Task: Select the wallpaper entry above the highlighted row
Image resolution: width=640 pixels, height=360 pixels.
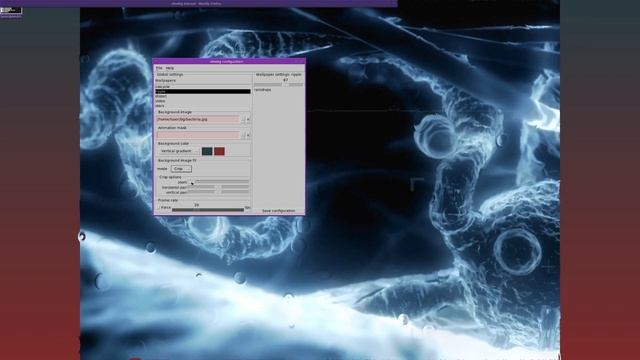Action: pyautogui.click(x=203, y=87)
